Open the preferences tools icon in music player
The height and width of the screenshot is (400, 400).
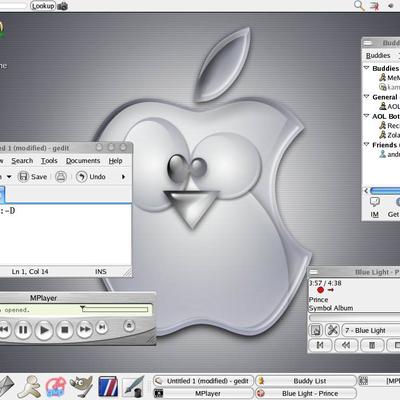(x=332, y=330)
